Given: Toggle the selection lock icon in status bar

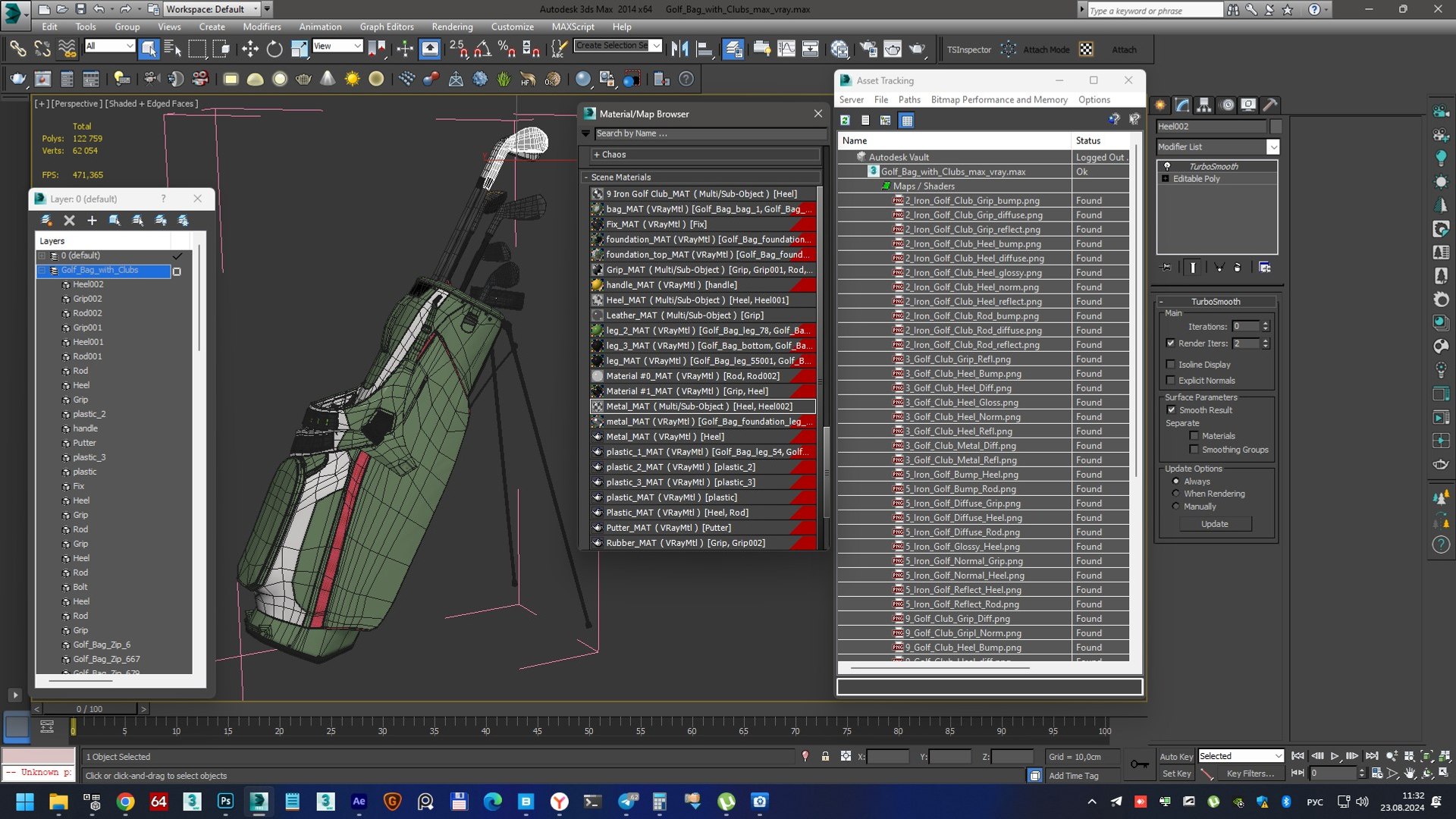Looking at the screenshot, I should click(825, 756).
